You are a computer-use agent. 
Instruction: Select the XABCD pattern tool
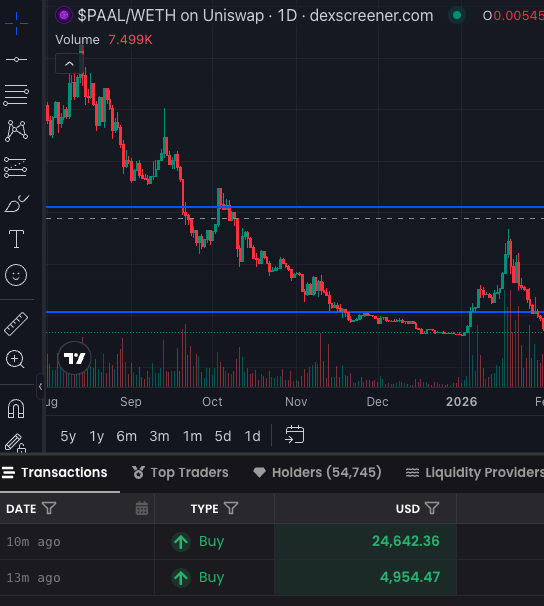point(16,131)
